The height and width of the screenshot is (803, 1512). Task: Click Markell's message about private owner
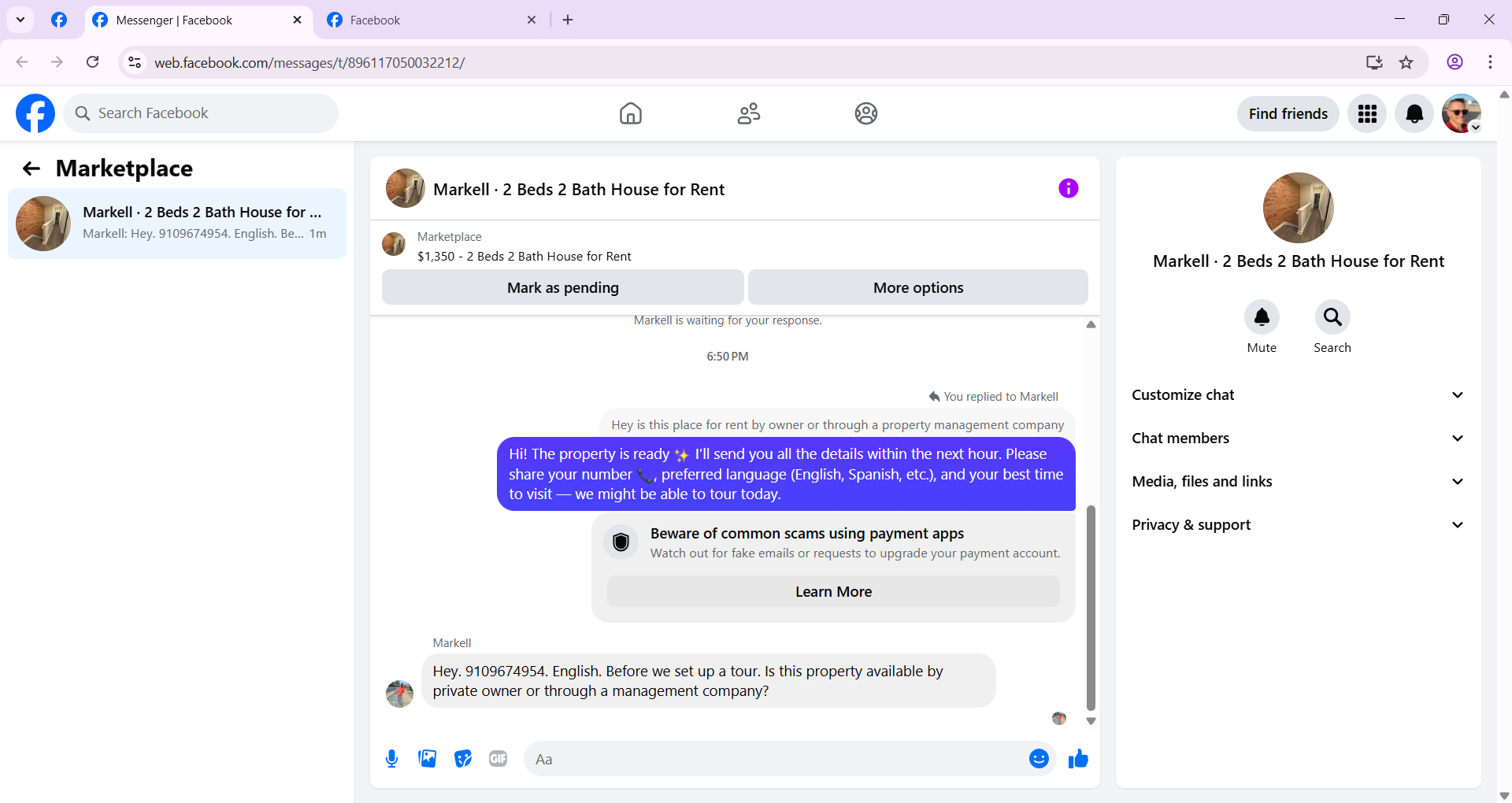tap(708, 681)
